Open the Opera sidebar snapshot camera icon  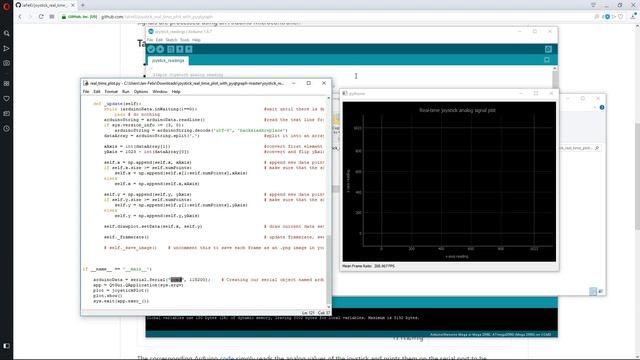coord(6,63)
